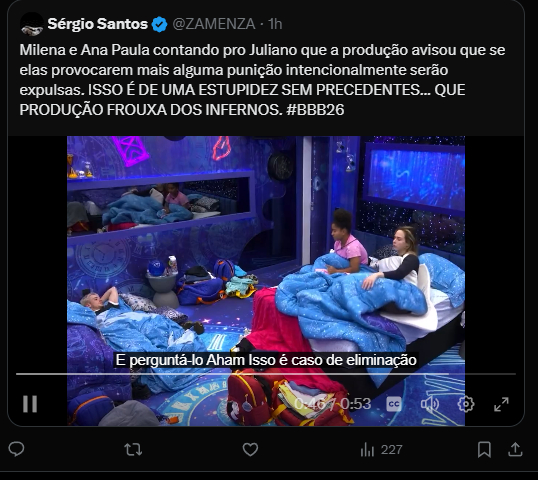Open the tweet's 1h timestamp link
The width and height of the screenshot is (538, 480).
coord(275,24)
